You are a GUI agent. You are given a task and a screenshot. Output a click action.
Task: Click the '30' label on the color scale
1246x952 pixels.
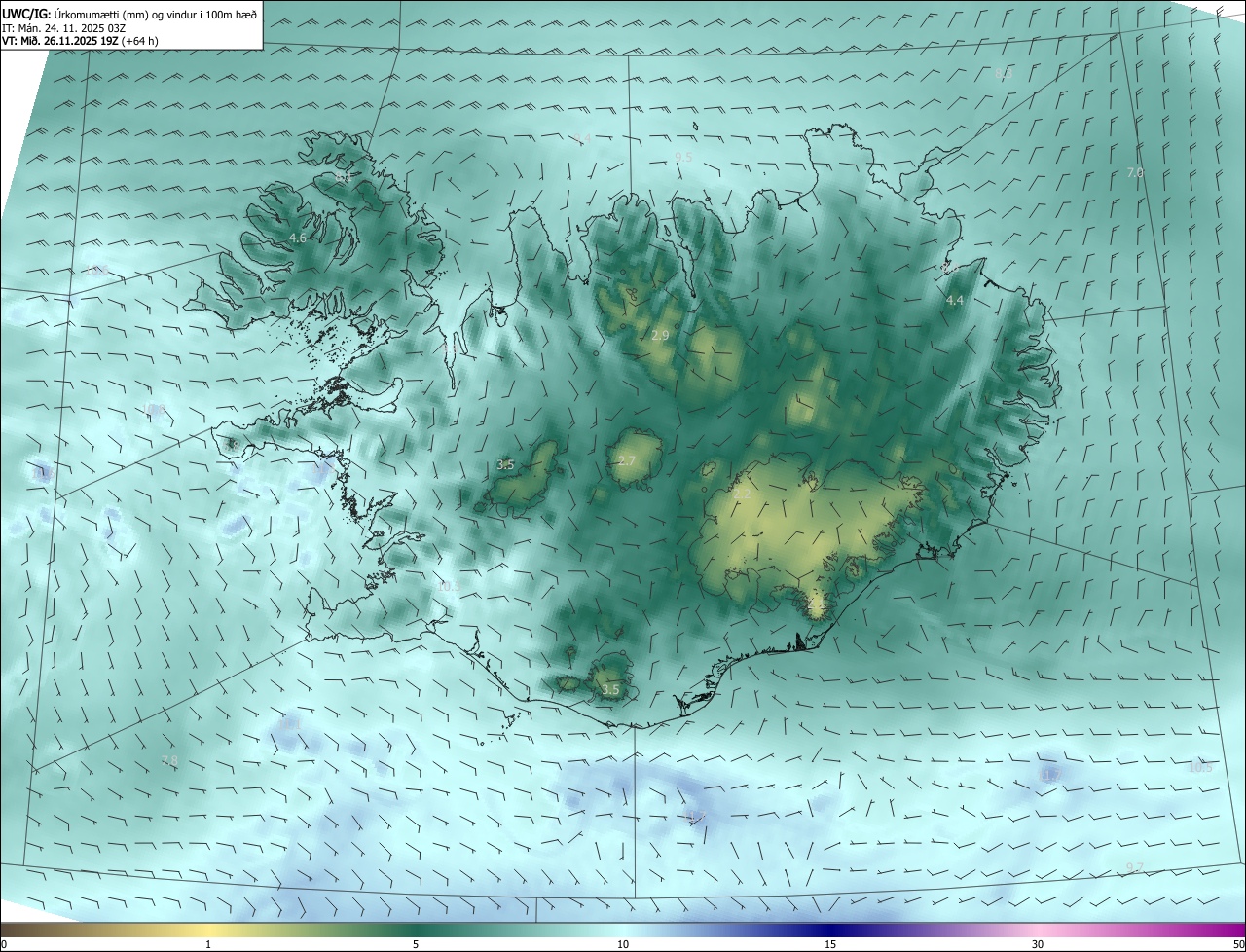(x=1038, y=944)
